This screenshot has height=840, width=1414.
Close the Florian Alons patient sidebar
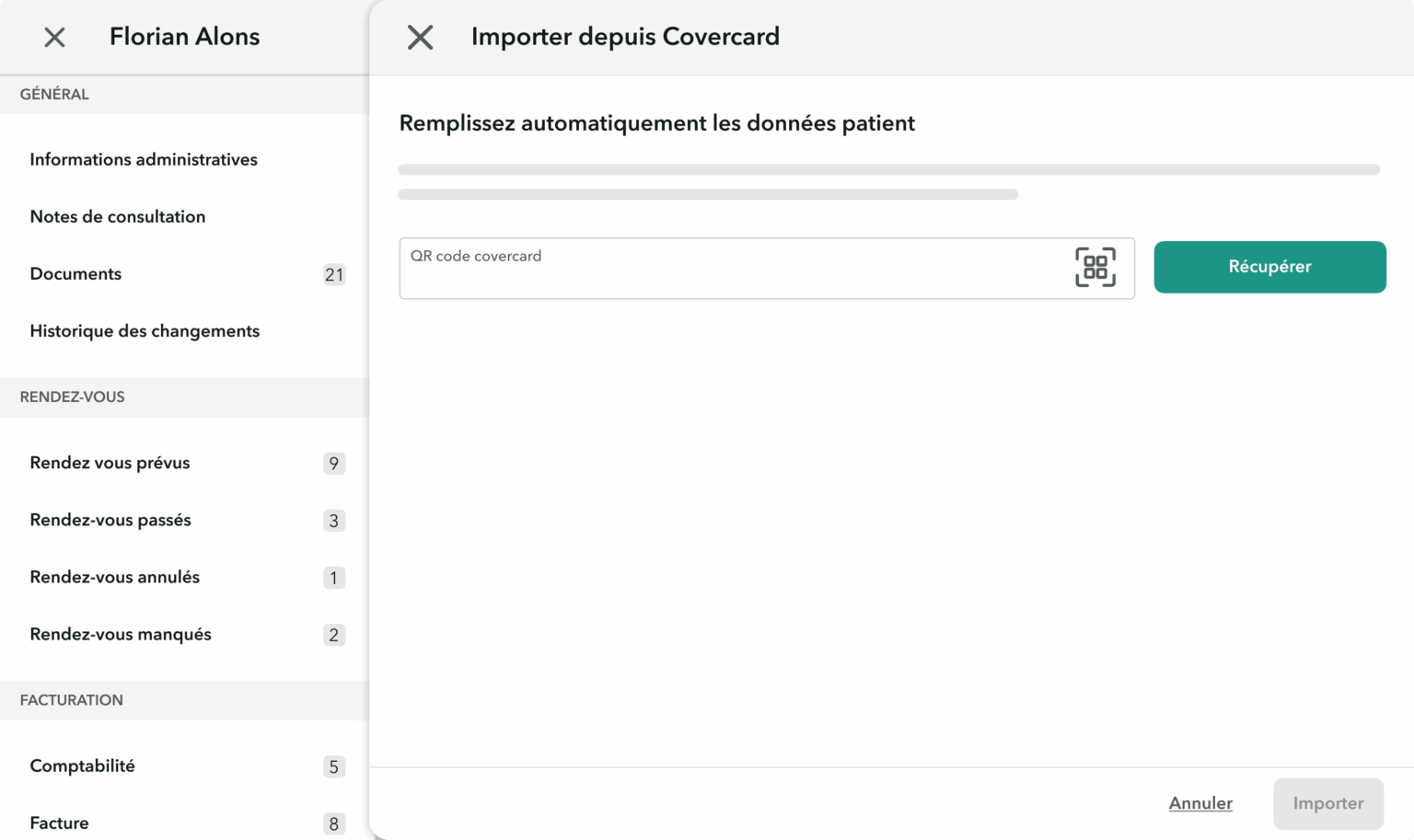54,38
